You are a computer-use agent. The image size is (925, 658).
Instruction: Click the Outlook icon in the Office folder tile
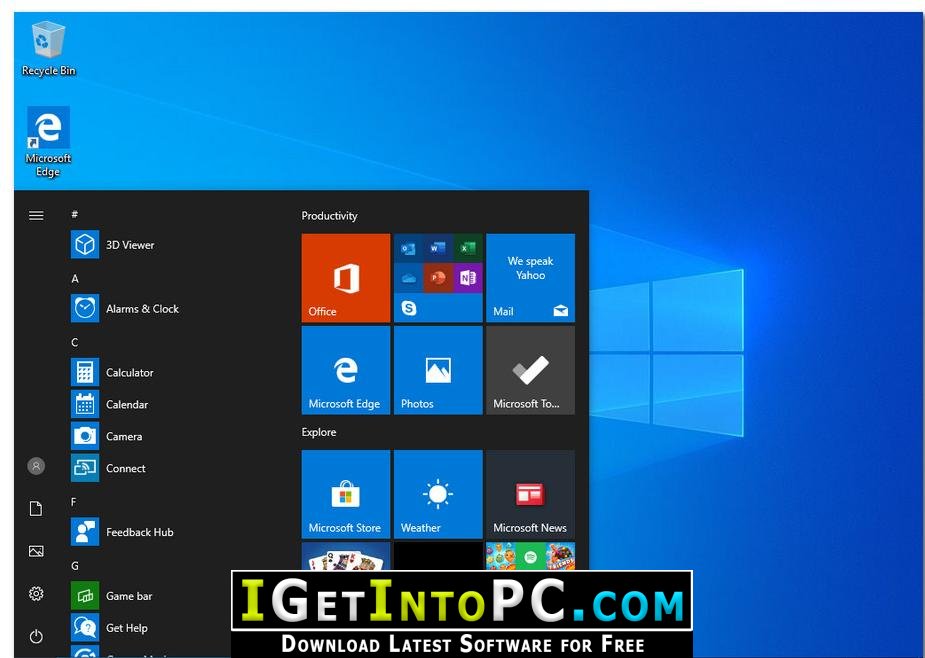click(408, 248)
